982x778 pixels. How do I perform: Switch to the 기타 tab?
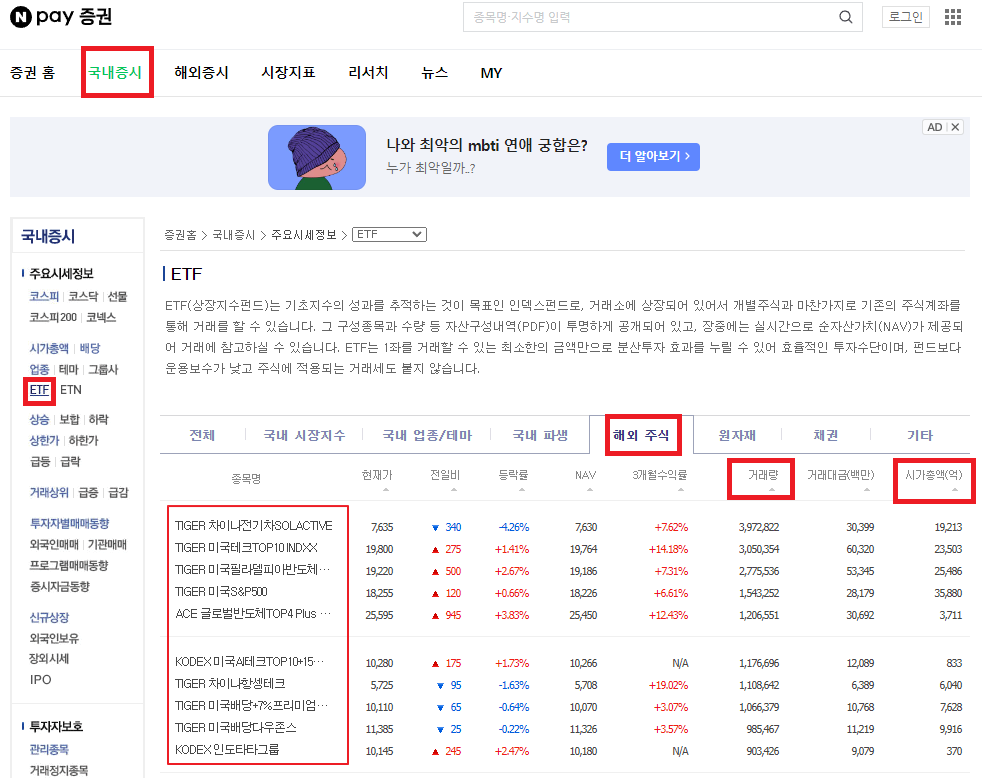(919, 435)
